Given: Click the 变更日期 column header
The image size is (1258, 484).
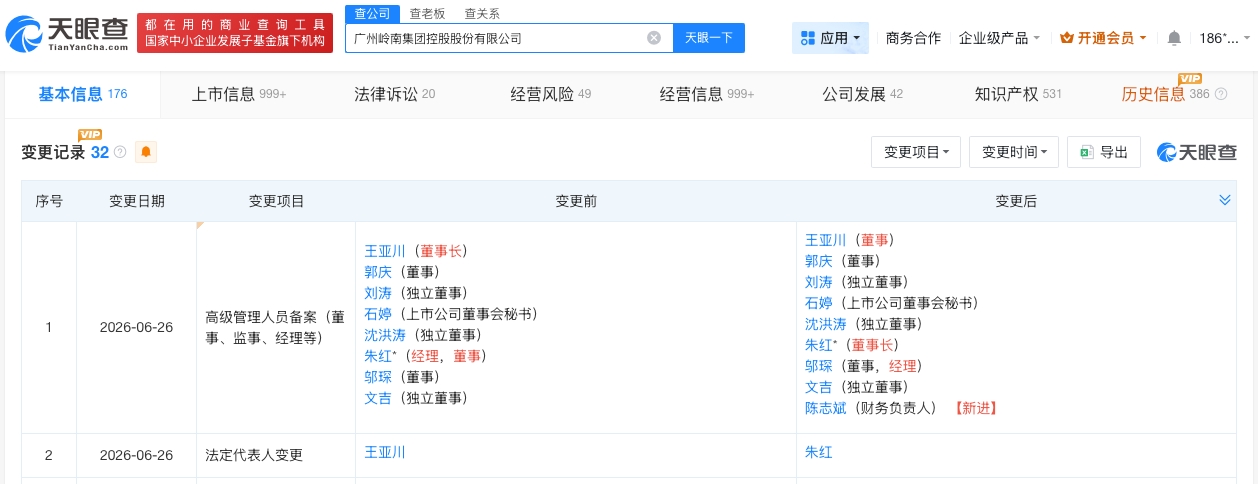Looking at the screenshot, I should [137, 201].
